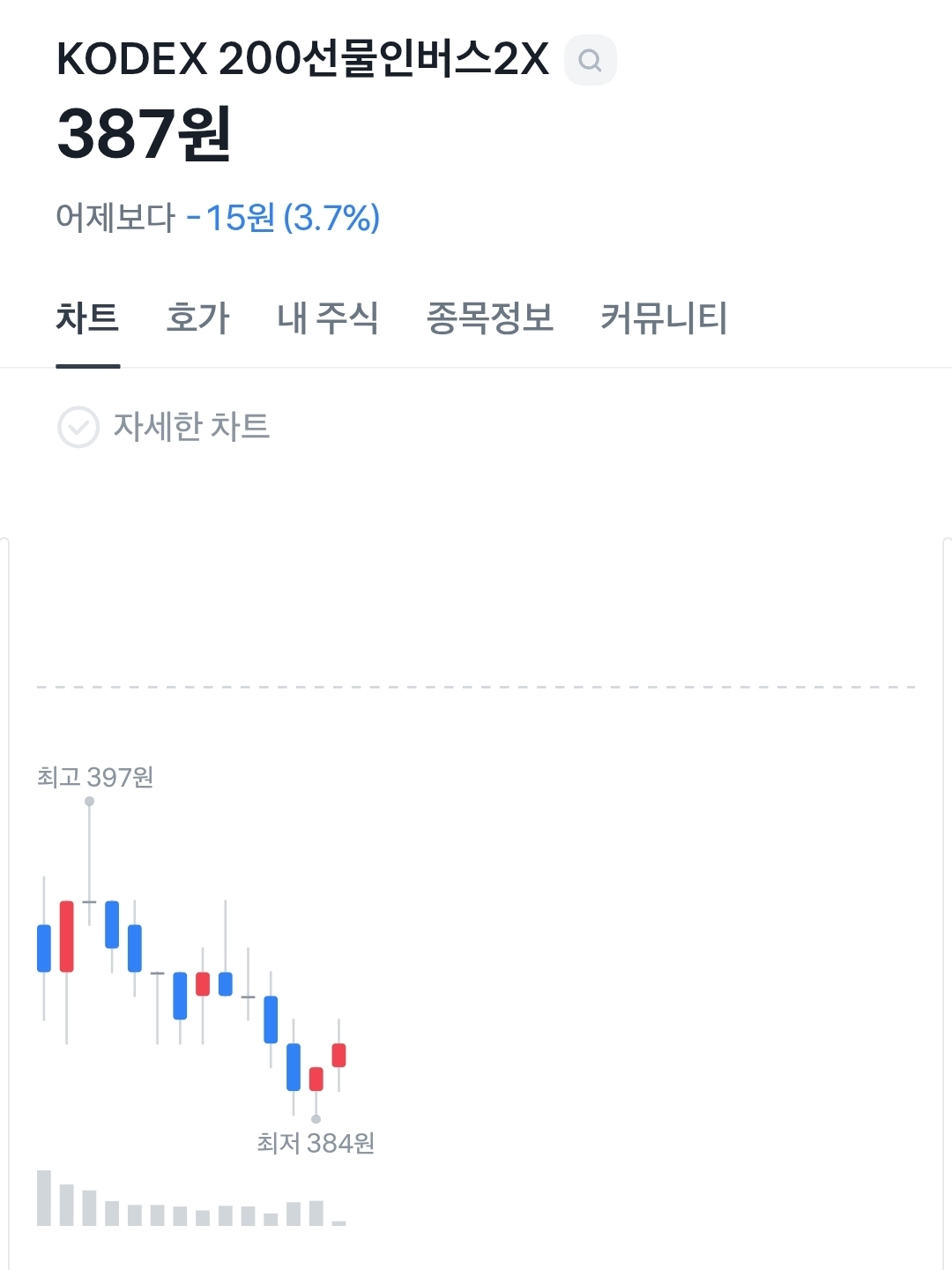This screenshot has width=952, height=1270.
Task: Select the 차트 tab
Action: click(87, 318)
